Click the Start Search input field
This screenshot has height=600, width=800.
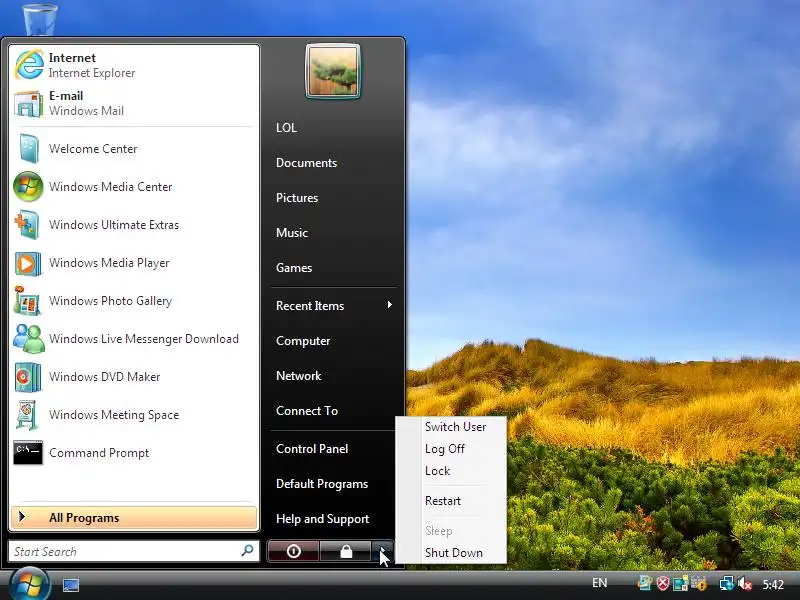coord(134,551)
